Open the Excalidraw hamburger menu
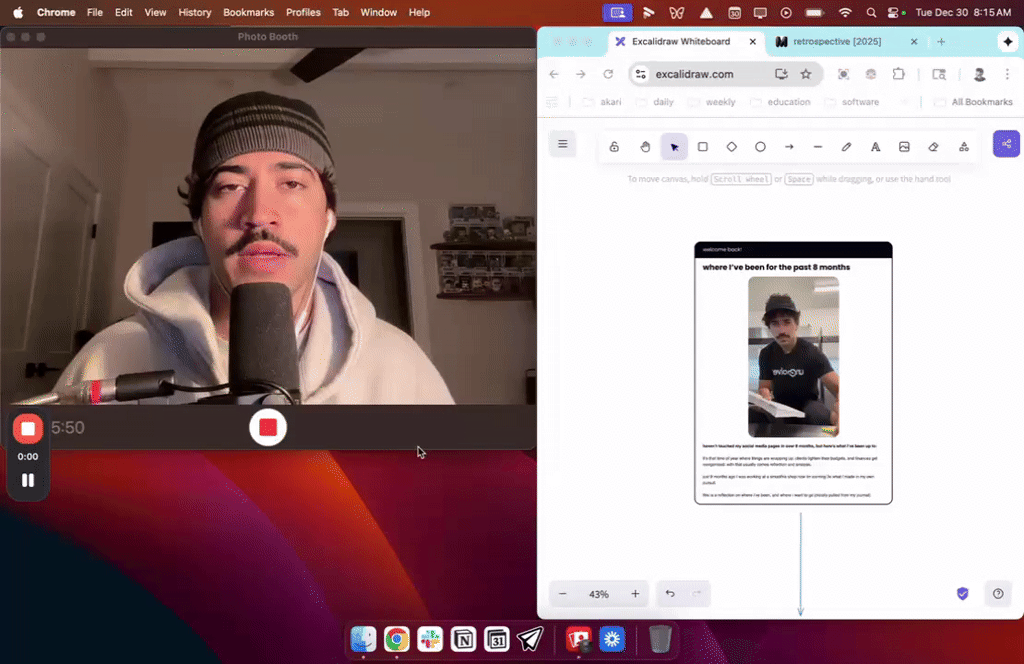 point(562,144)
